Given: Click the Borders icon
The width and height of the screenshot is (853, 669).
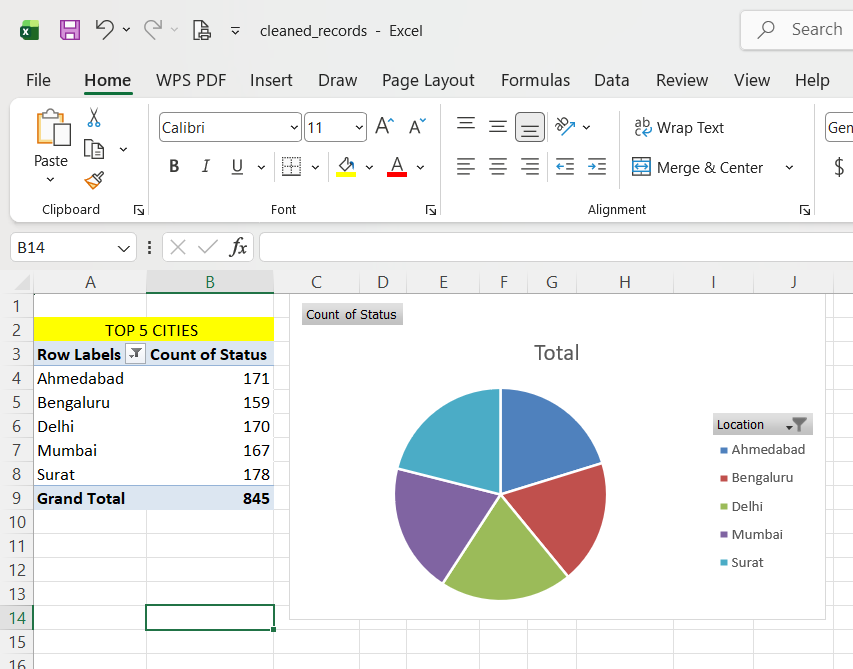Looking at the screenshot, I should coord(291,167).
